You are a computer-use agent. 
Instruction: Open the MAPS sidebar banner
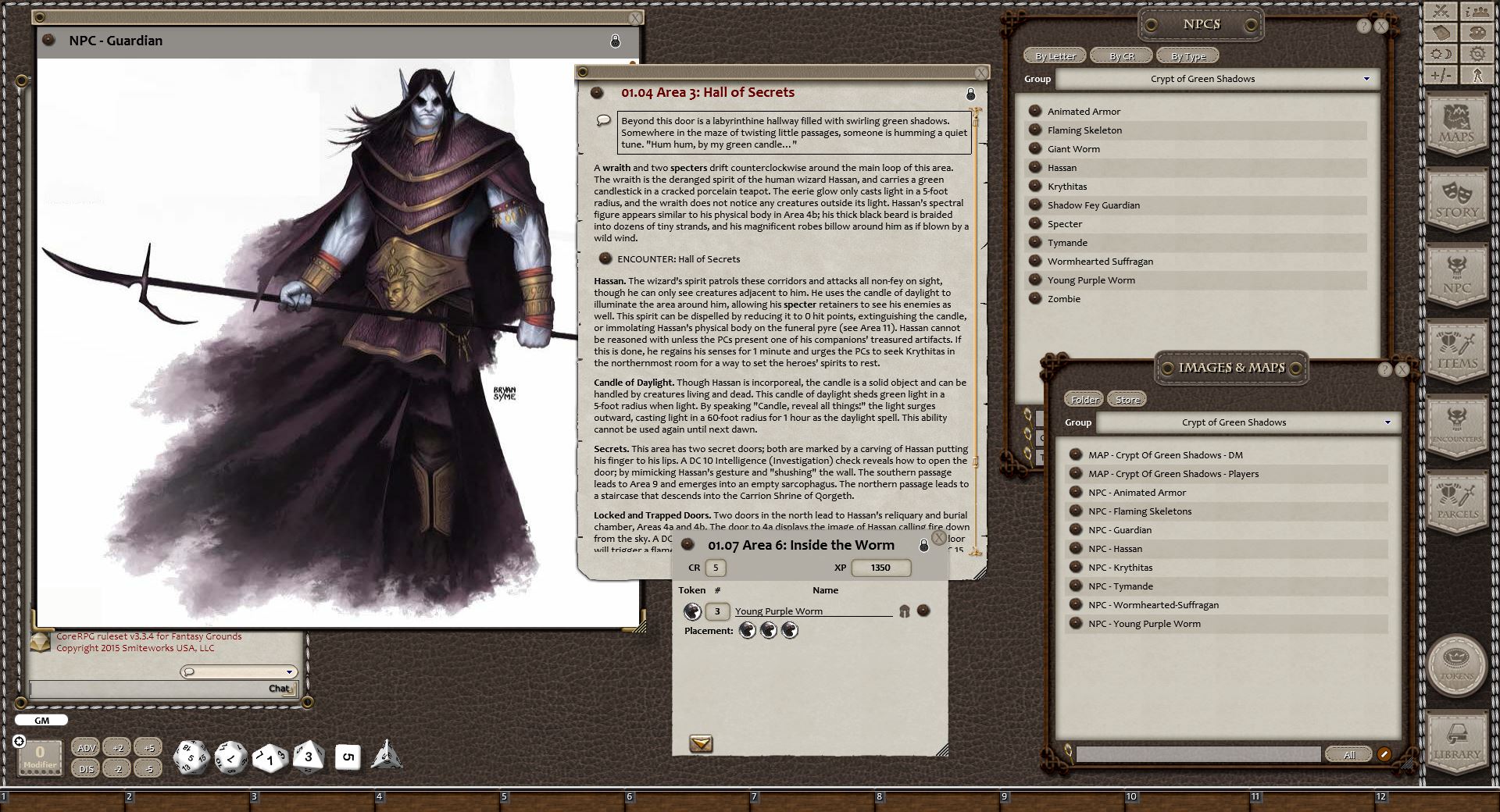click(x=1457, y=125)
